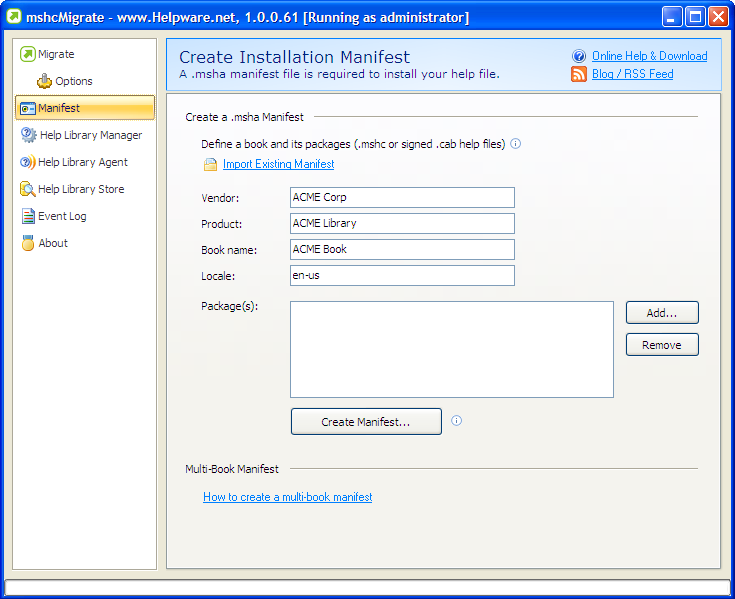Viewport: 735px width, 599px height.
Task: Click the info icon beside packages description
Action: [x=515, y=143]
